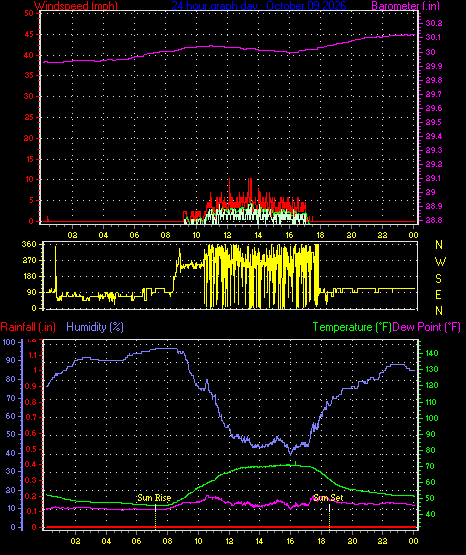This screenshot has height=555, width=466.
Task: Click the 360 wind direction axis value
Action: click(29, 244)
